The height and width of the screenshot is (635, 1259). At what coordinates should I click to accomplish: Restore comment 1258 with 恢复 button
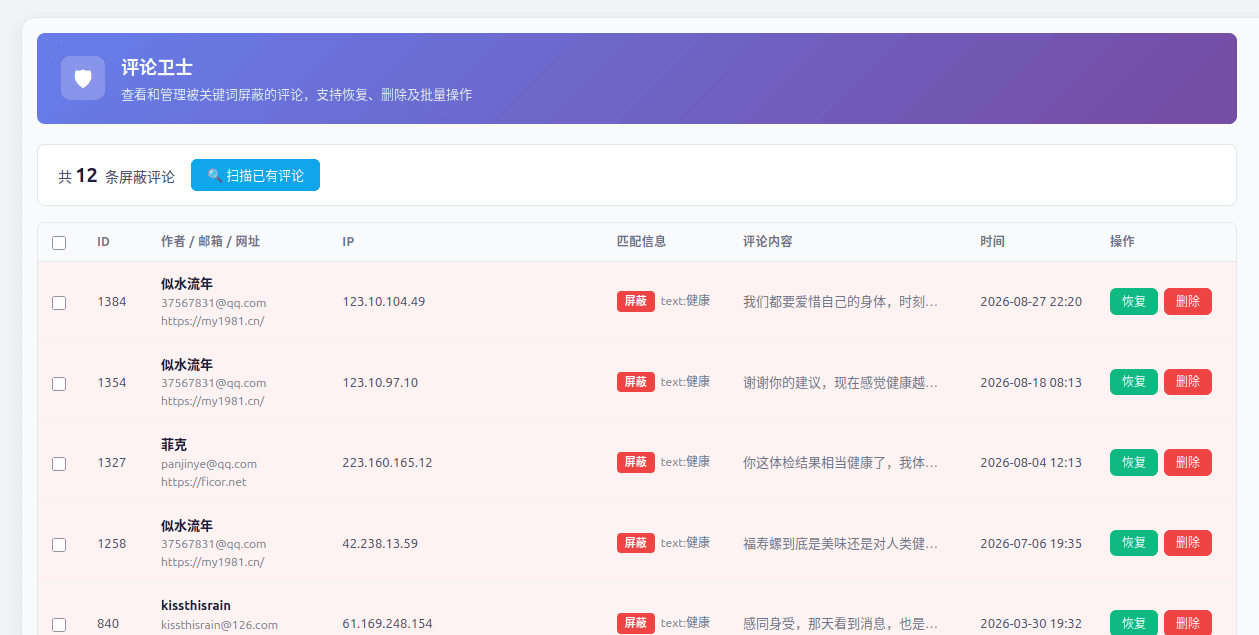(x=1134, y=543)
